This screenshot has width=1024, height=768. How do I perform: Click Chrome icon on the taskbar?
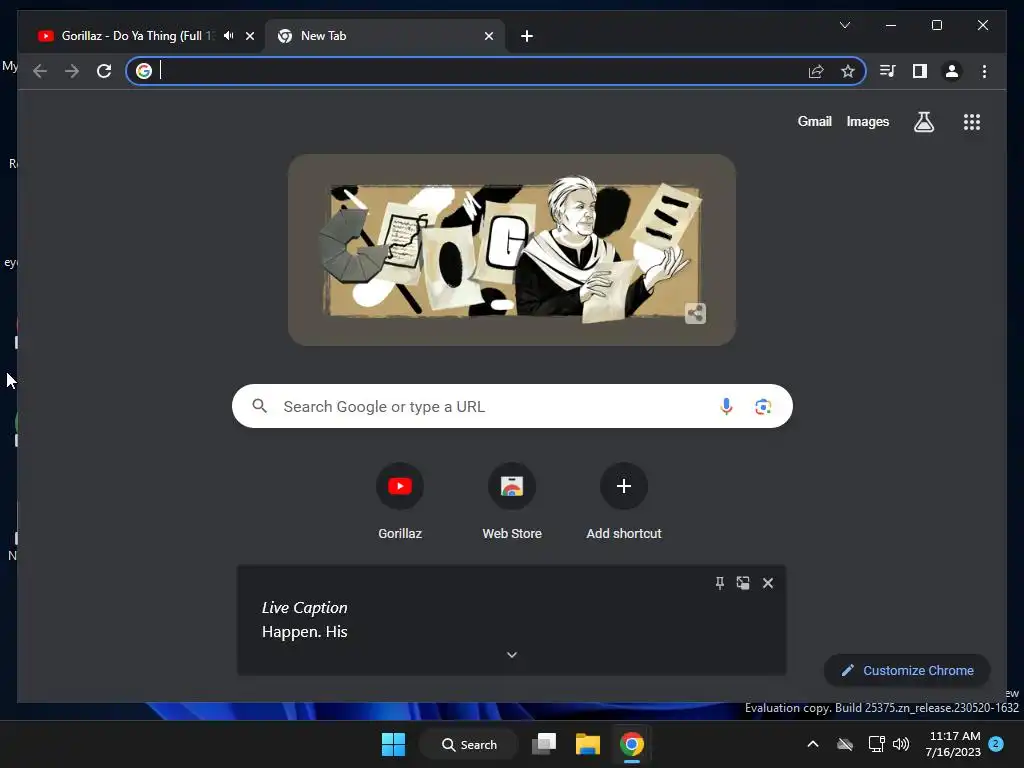coord(632,744)
